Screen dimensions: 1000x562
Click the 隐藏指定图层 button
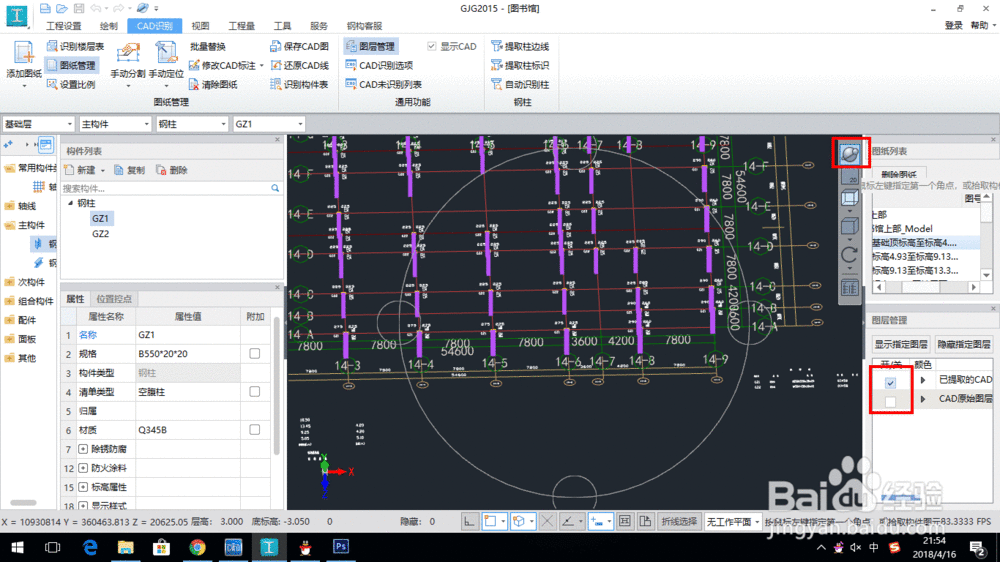[x=964, y=343]
